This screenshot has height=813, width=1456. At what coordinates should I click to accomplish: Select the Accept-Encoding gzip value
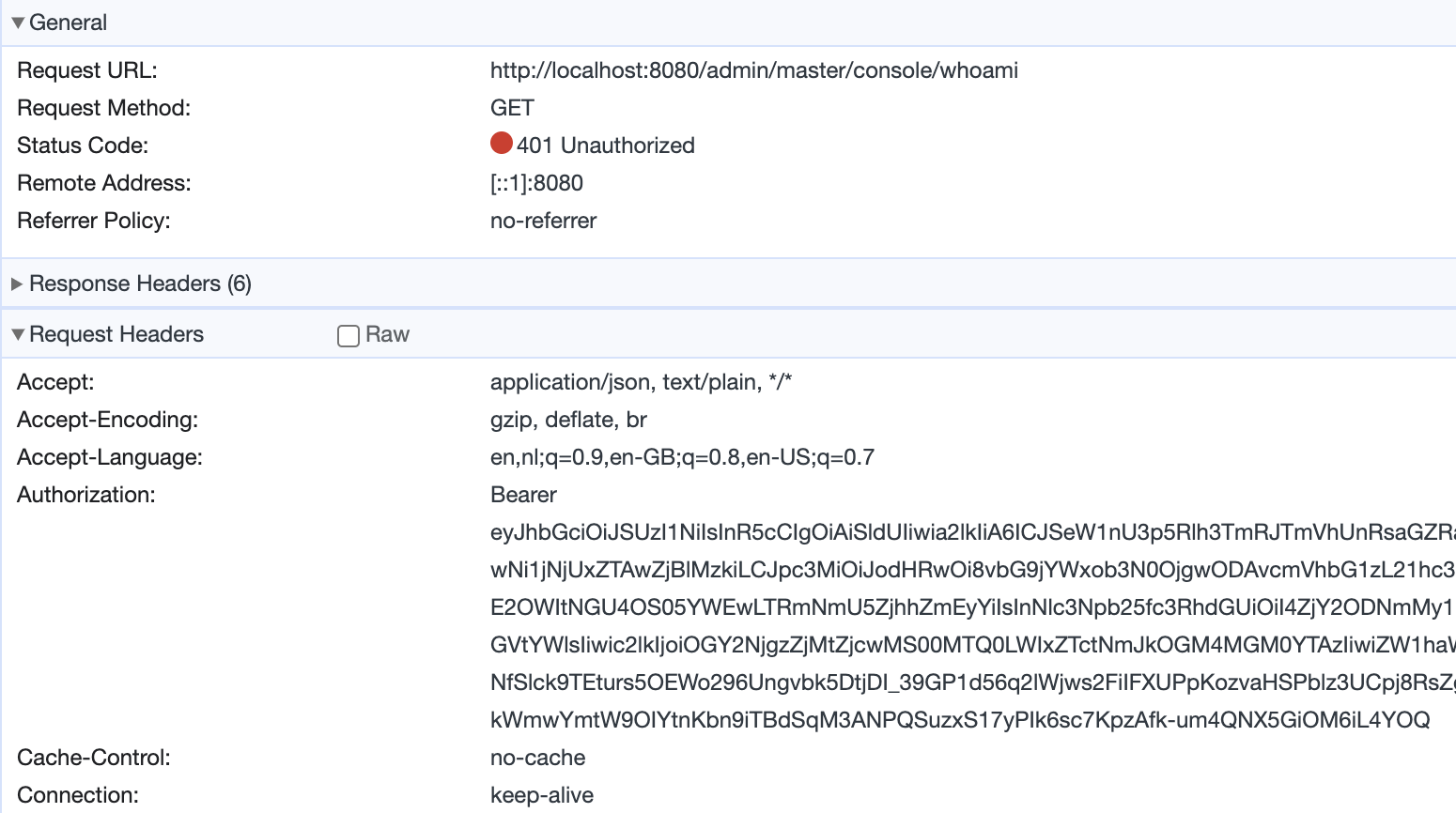pyautogui.click(x=568, y=419)
